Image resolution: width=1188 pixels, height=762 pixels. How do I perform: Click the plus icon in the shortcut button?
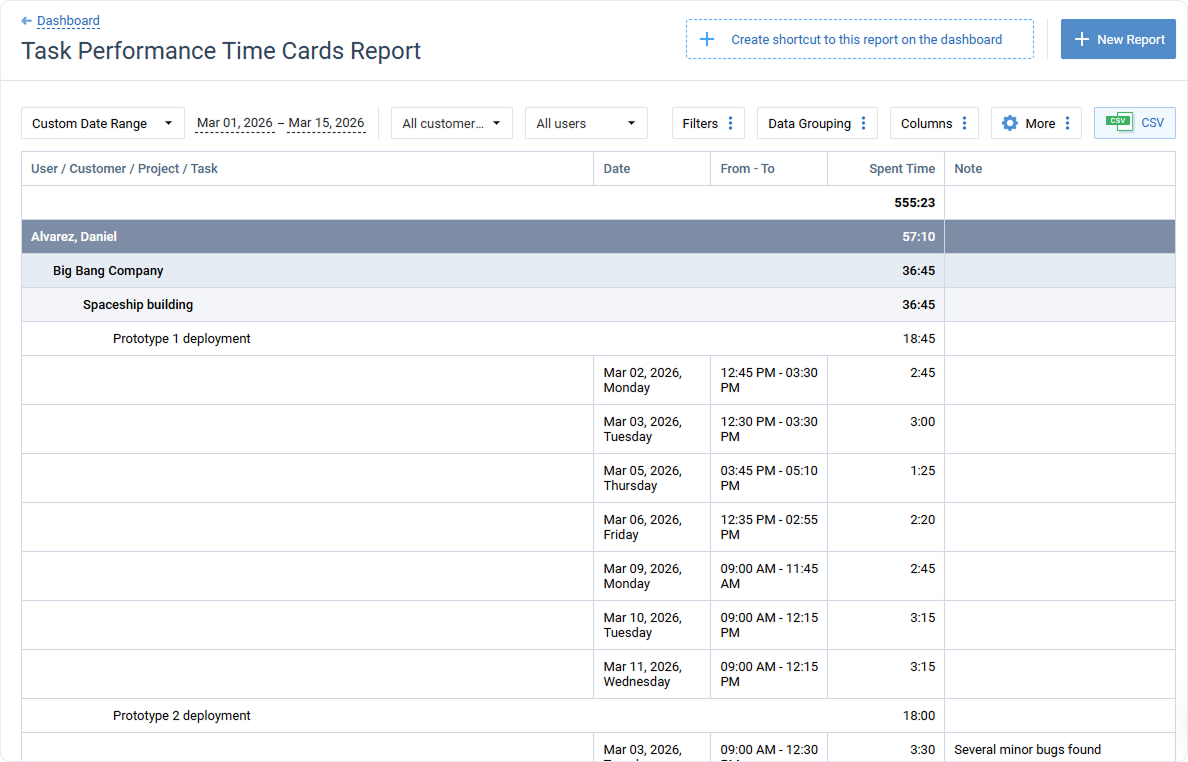tap(708, 38)
